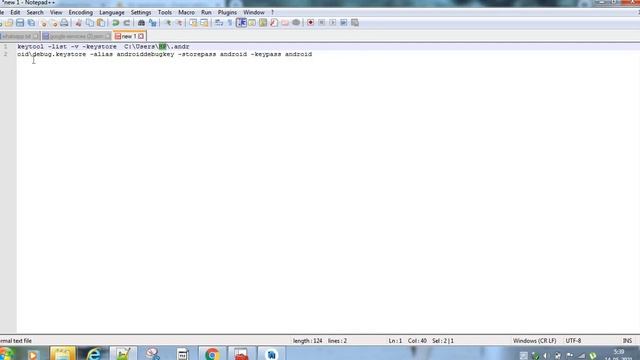Paste using the clipboard toolbar icon
Viewport: 640px width, 360px height.
coord(101,23)
